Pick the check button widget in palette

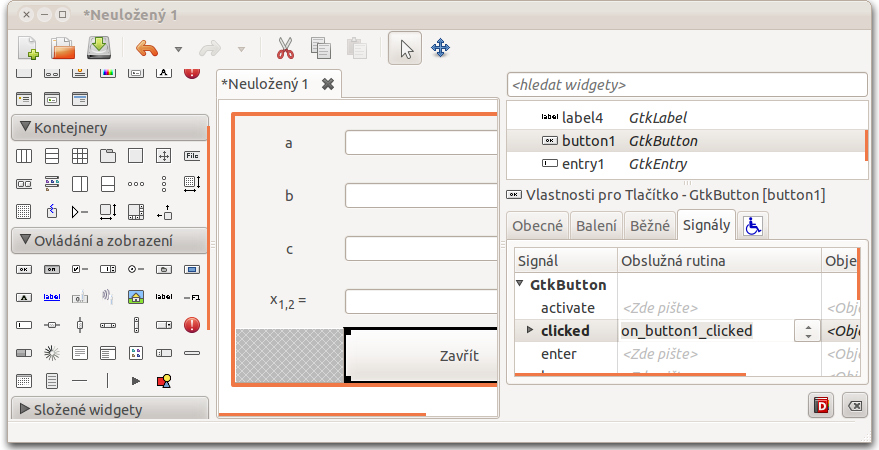80,270
